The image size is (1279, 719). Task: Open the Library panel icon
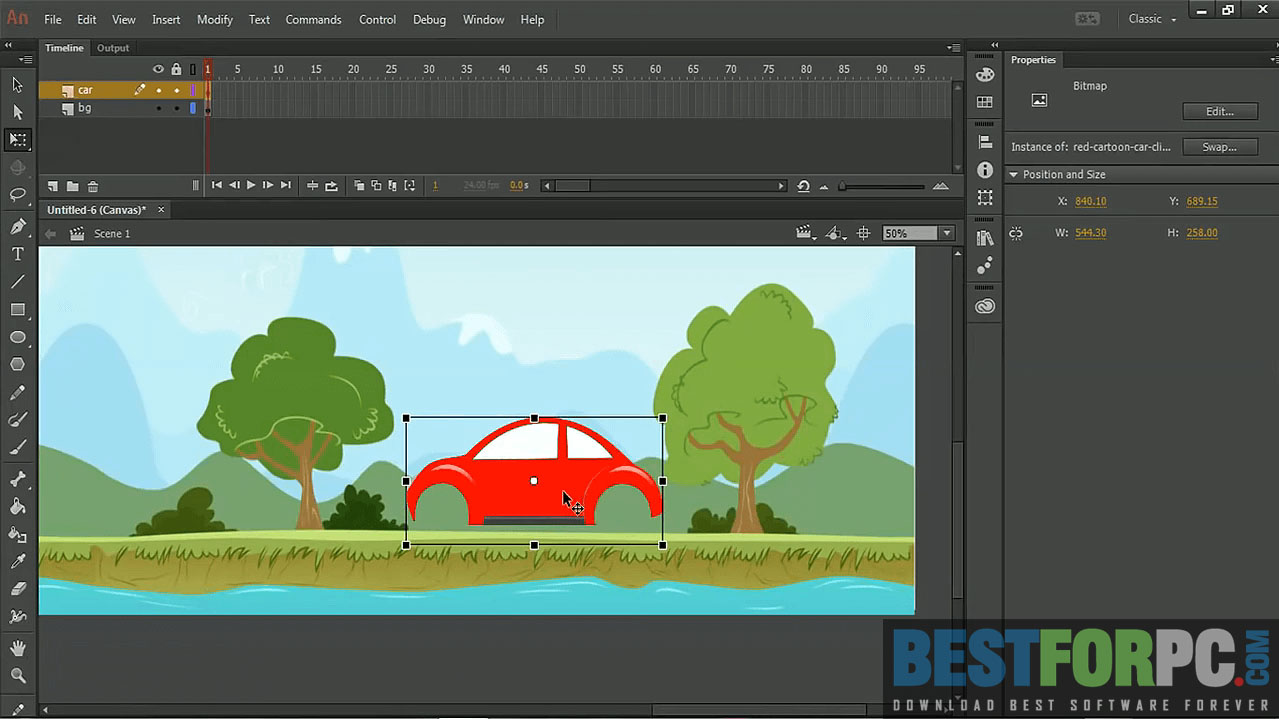985,238
